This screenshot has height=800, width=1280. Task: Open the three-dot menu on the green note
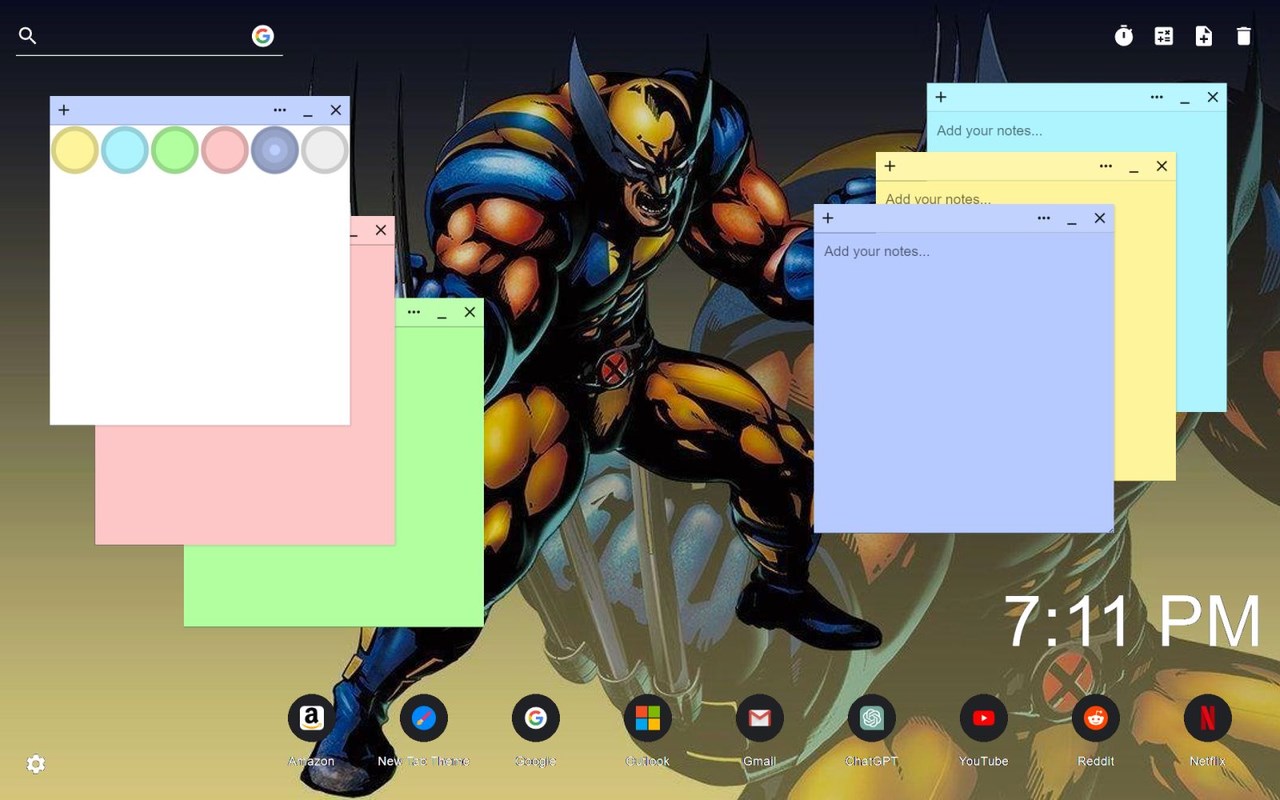414,312
